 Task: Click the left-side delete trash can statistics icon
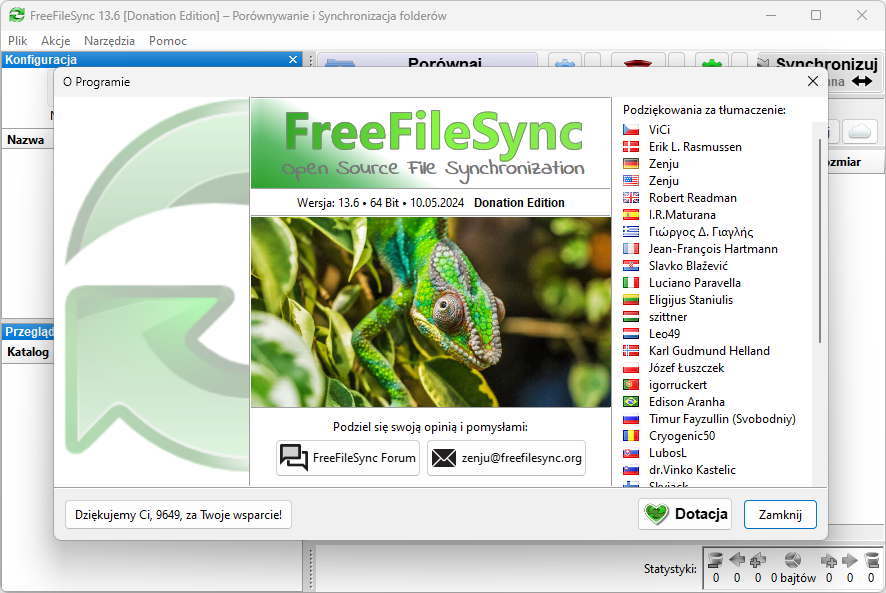pyautogui.click(x=715, y=560)
